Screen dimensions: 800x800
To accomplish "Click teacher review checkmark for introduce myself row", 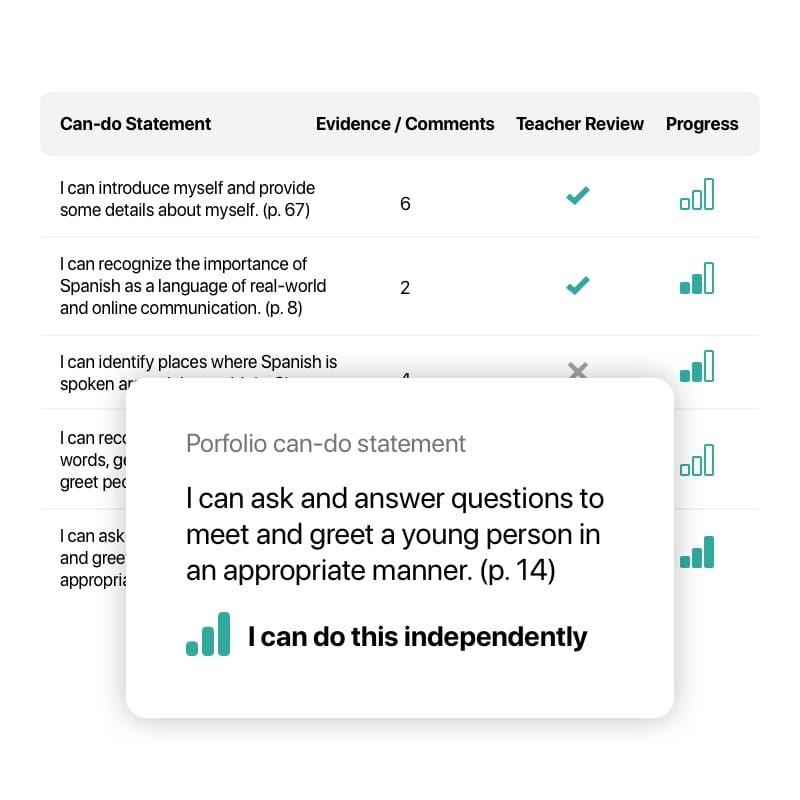I will [578, 195].
